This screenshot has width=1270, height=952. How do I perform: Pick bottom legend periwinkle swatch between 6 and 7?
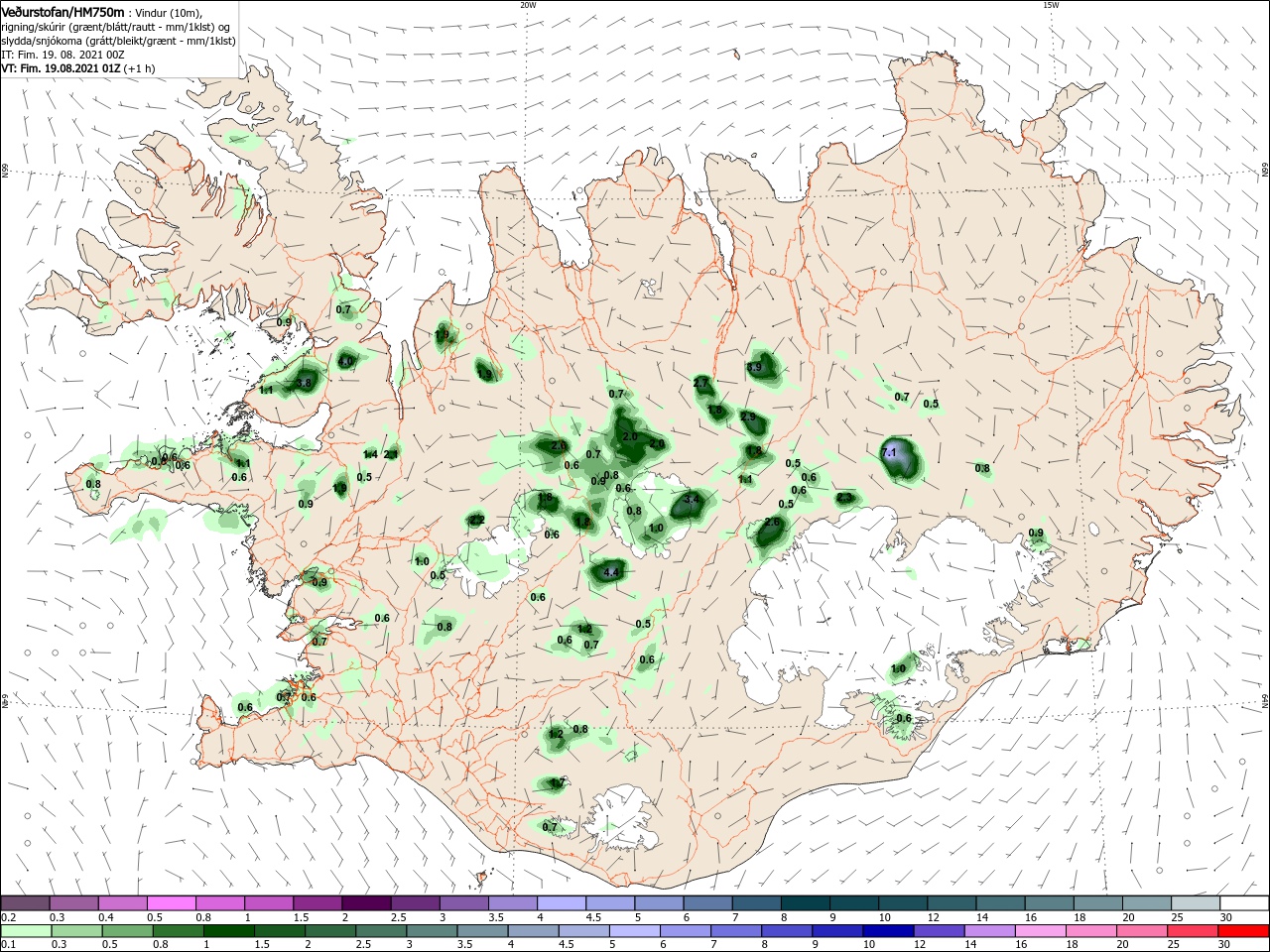click(684, 930)
